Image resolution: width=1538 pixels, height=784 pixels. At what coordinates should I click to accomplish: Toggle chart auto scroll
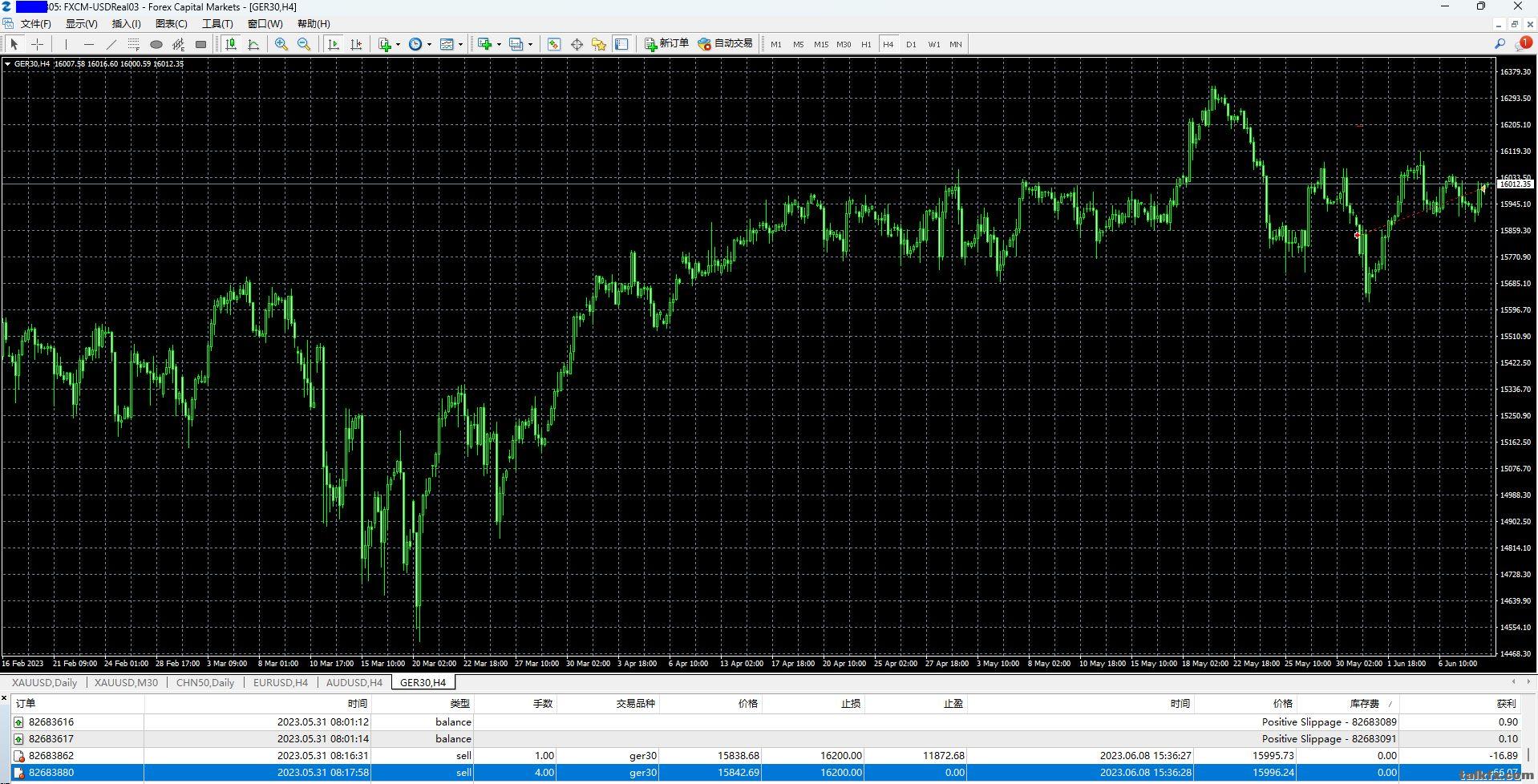pyautogui.click(x=334, y=44)
